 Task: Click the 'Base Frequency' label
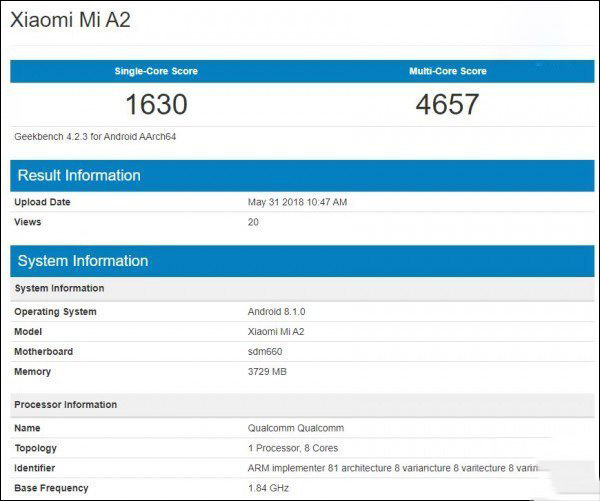tap(51, 488)
